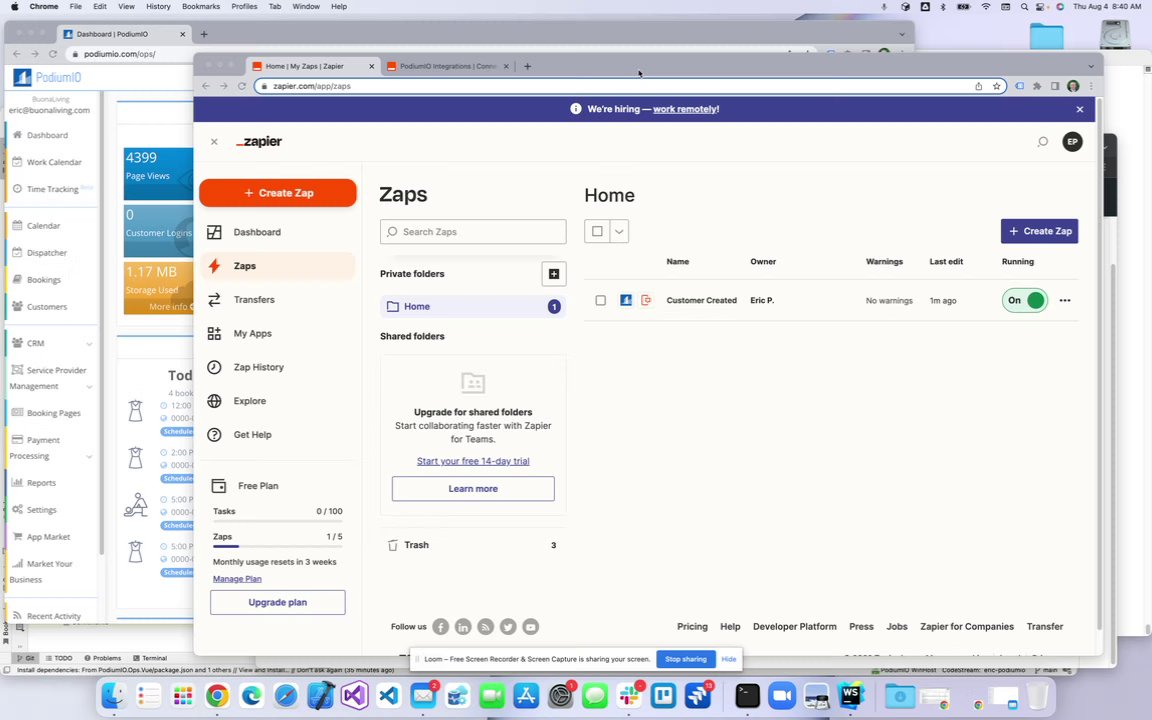The image size is (1152, 720).
Task: Click Stop sharing in Loom bar
Action: [685, 659]
